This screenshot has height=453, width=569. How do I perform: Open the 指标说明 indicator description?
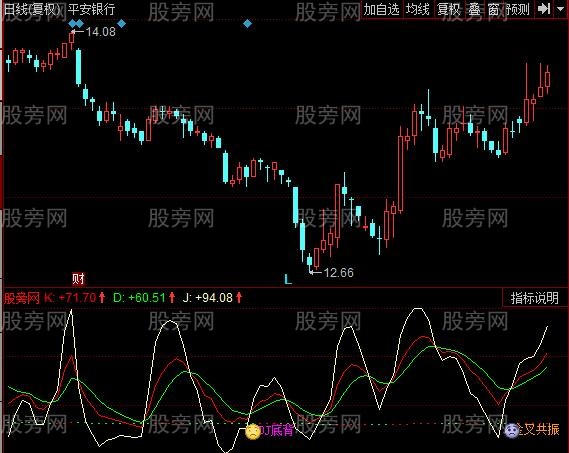tap(534, 298)
